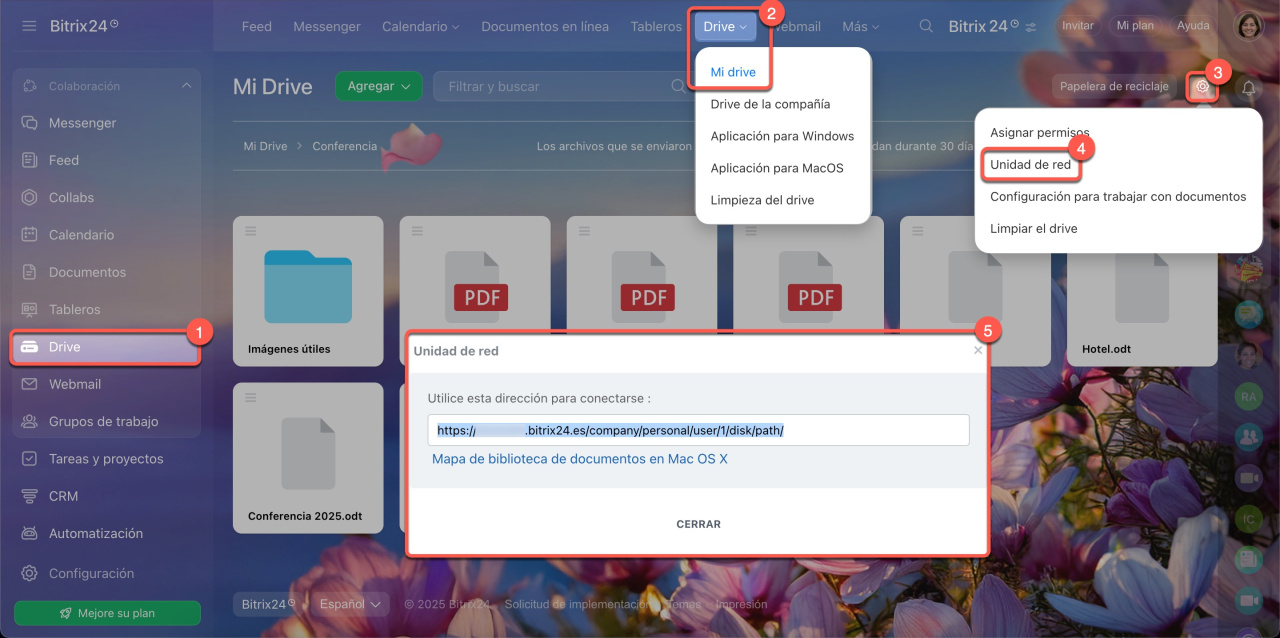
Task: Click Conferencia breadcrumb link
Action: pos(344,146)
